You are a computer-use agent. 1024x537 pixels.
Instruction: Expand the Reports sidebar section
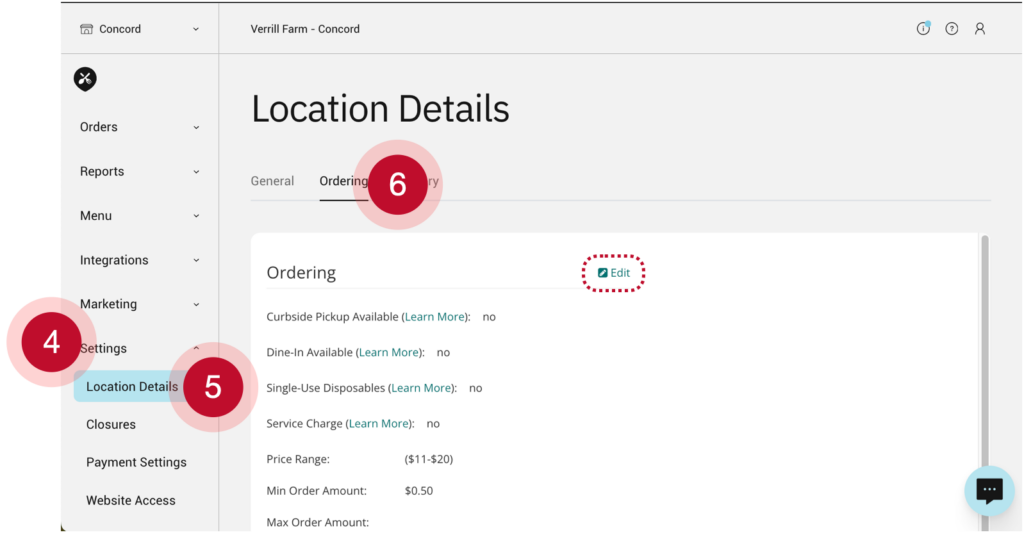(x=139, y=171)
